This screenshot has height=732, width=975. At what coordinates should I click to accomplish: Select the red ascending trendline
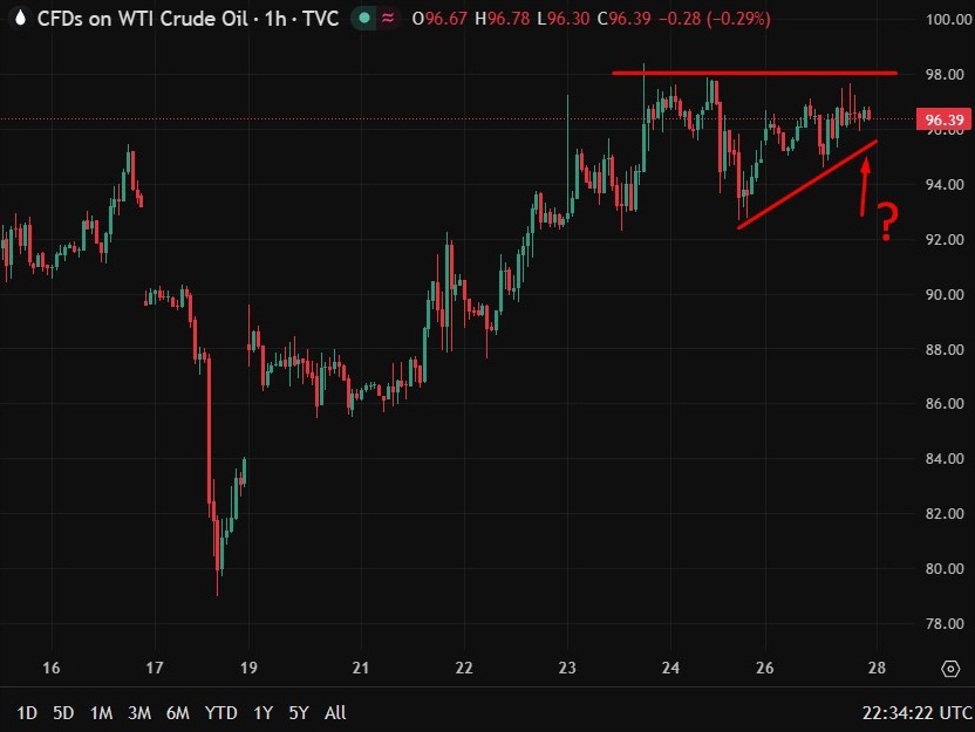point(808,184)
